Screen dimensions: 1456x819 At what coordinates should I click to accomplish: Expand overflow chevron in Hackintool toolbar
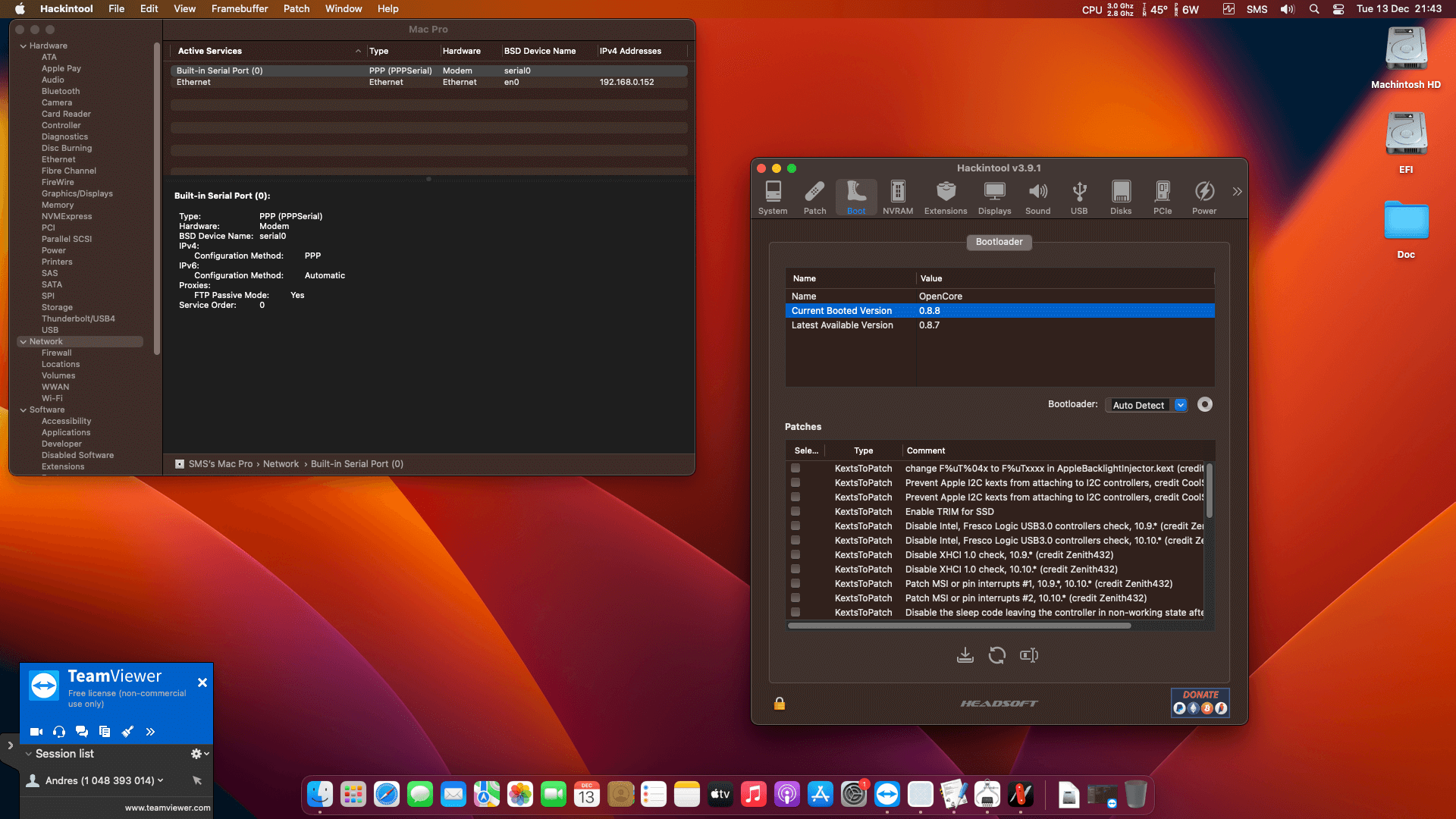coord(1237,190)
